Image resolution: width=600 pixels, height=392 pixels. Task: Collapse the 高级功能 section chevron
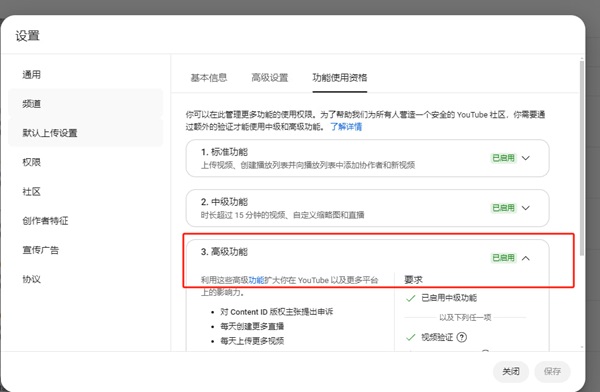pyautogui.click(x=526, y=258)
